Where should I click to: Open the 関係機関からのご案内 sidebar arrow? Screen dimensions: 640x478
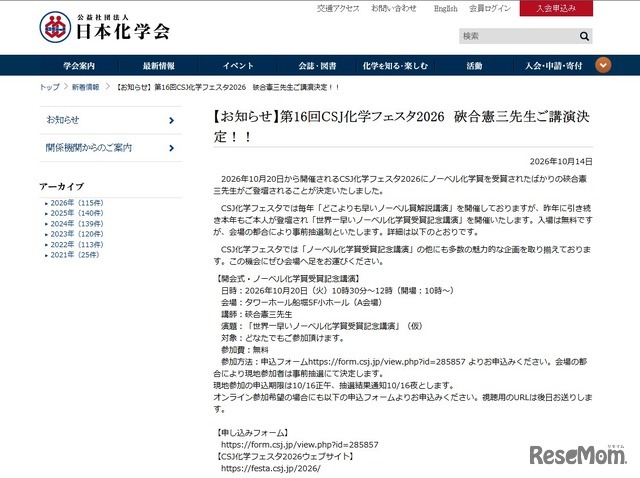[171, 148]
